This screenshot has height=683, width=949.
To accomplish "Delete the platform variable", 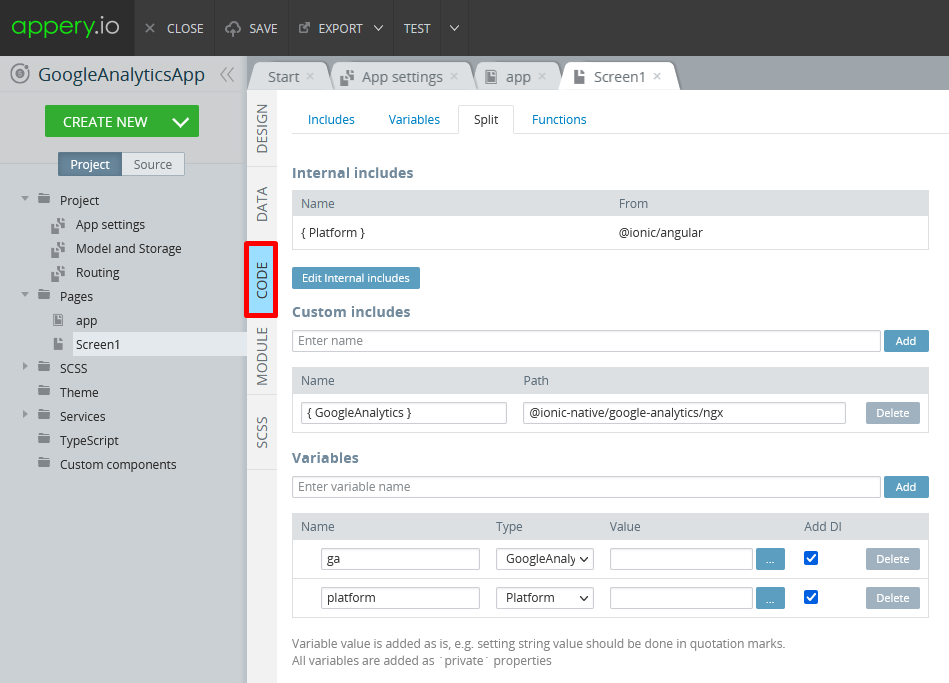I will (x=893, y=598).
